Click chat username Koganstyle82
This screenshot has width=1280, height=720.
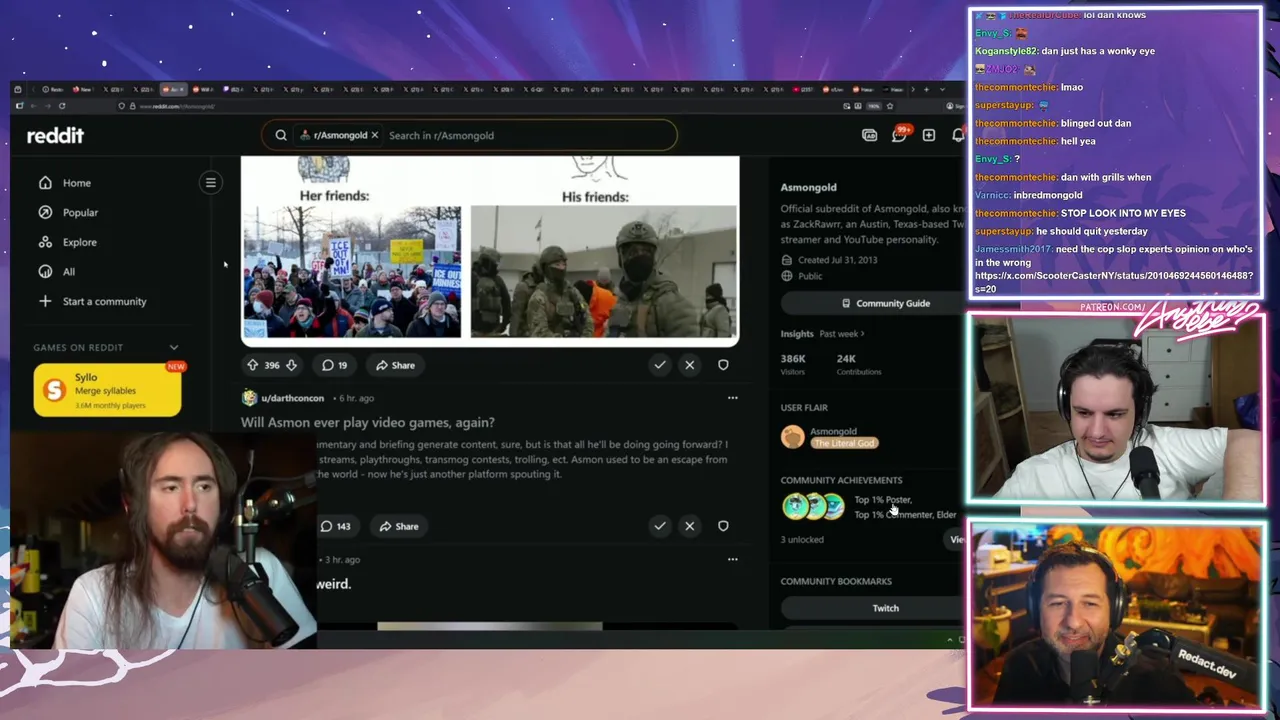[1006, 51]
